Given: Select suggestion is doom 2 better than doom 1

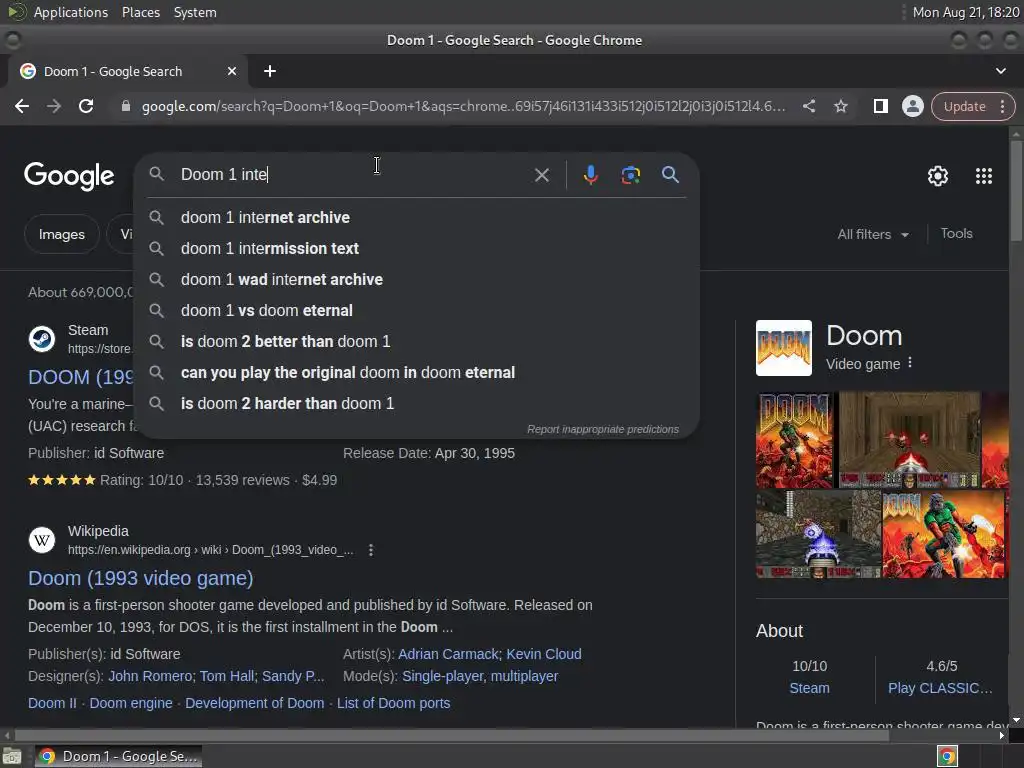Looking at the screenshot, I should pyautogui.click(x=417, y=342).
